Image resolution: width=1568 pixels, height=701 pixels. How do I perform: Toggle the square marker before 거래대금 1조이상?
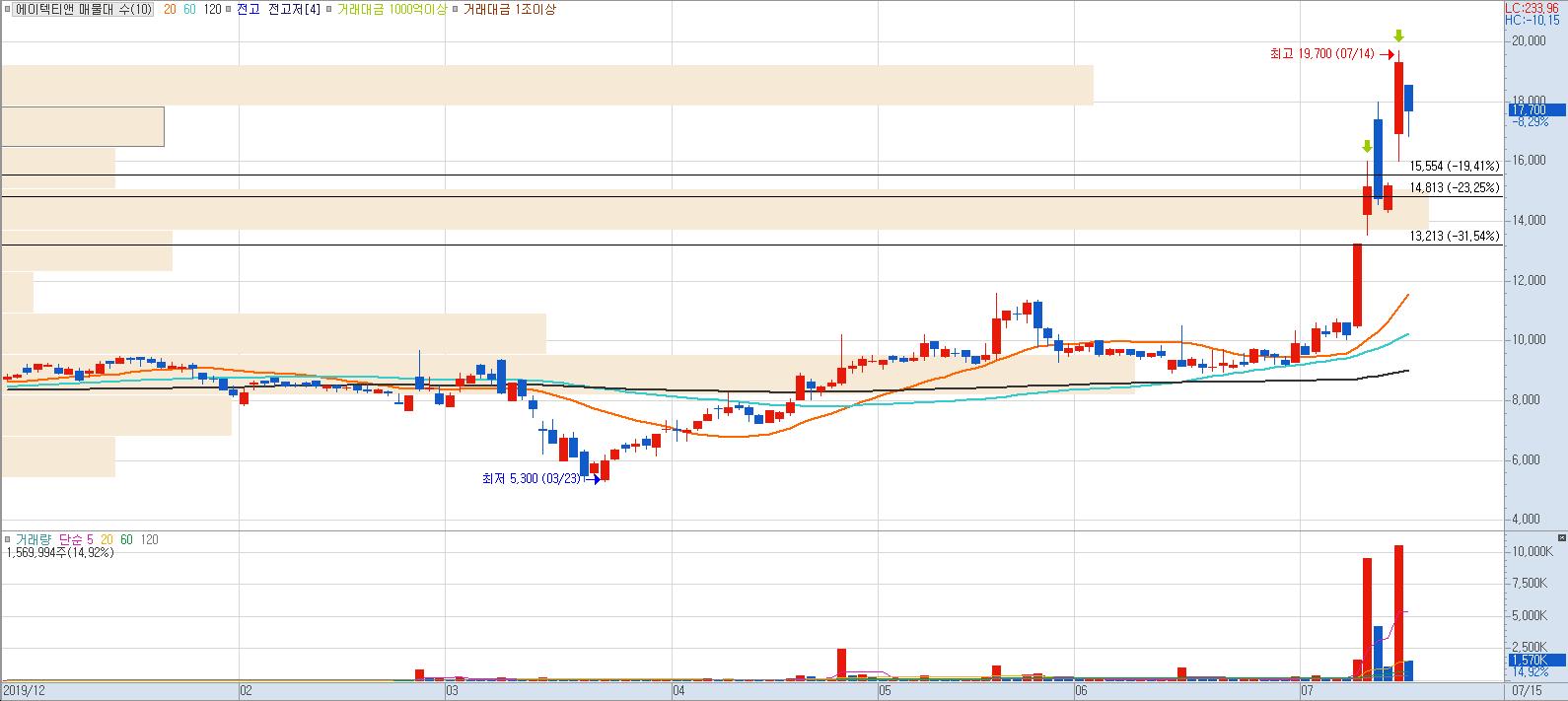pos(455,9)
